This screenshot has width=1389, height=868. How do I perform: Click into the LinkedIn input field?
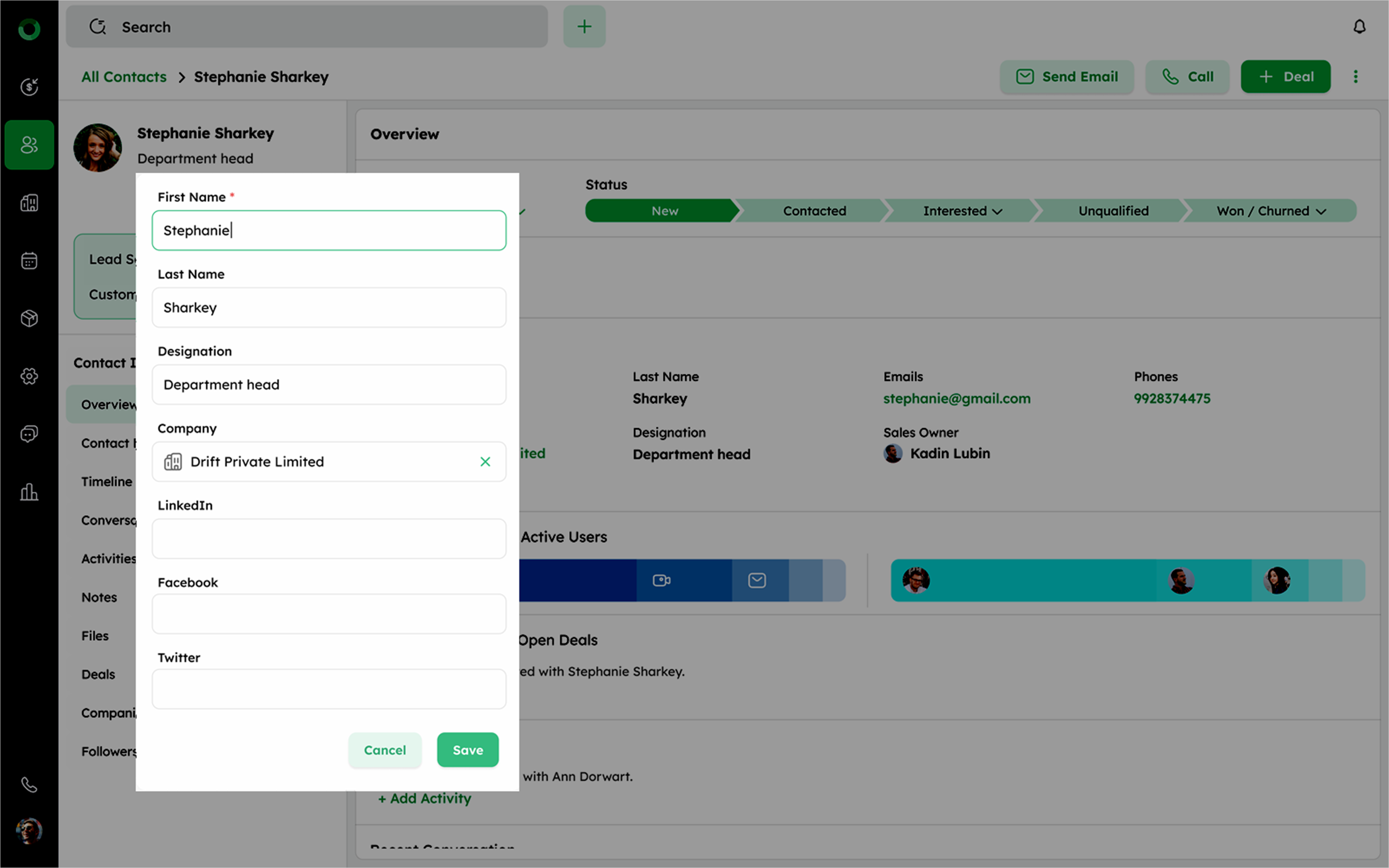[329, 538]
